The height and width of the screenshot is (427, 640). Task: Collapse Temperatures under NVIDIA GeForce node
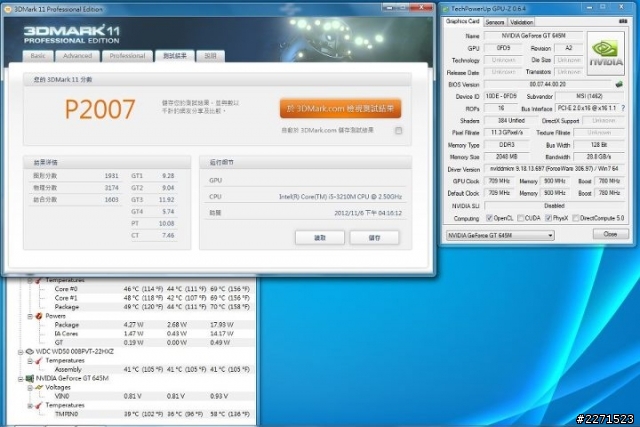(x=30, y=406)
